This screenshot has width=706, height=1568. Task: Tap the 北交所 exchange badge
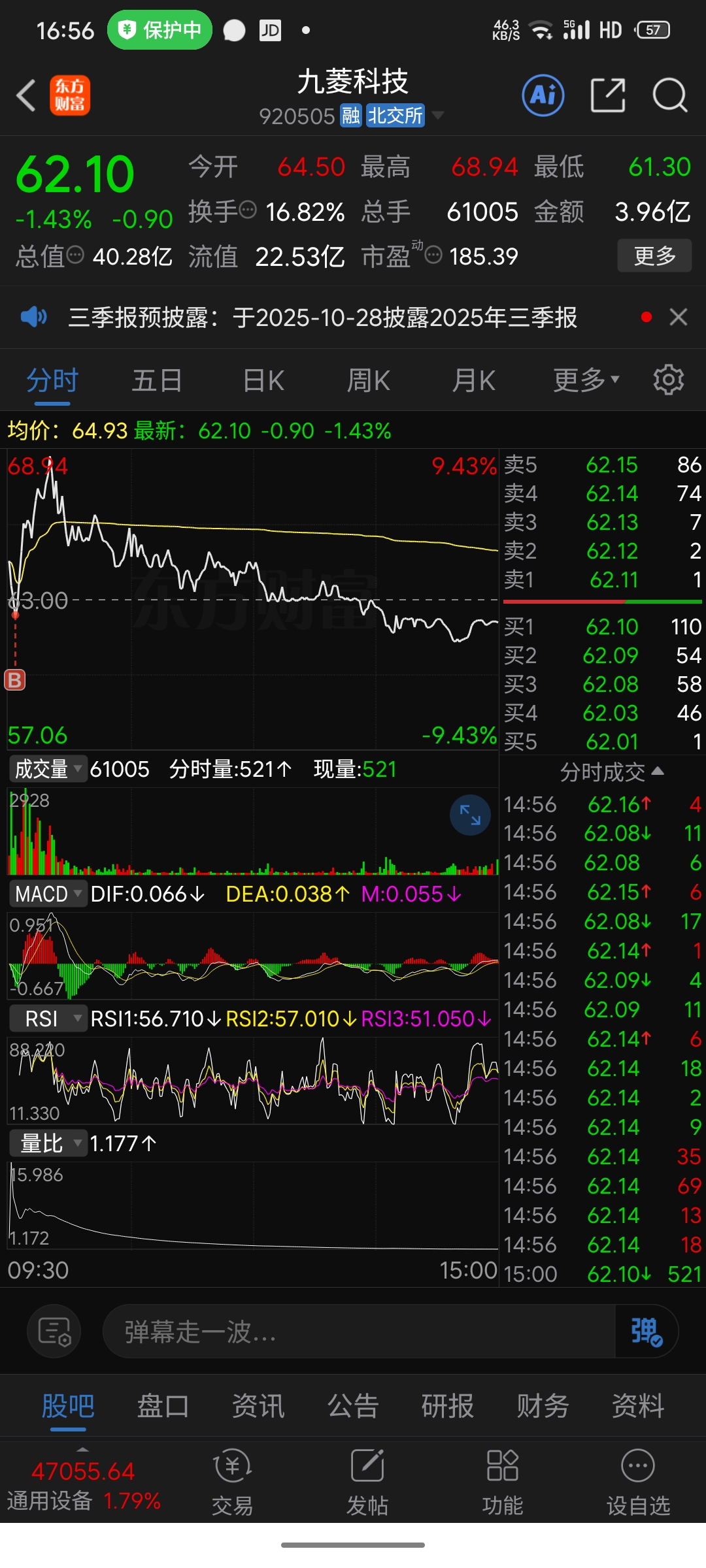(x=395, y=116)
